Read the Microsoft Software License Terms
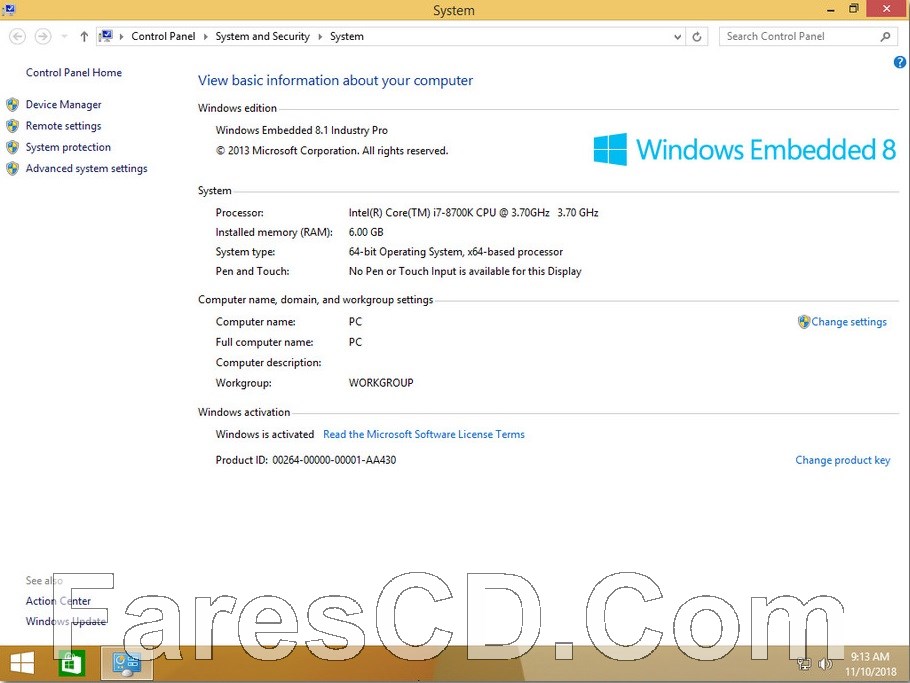 click(424, 434)
